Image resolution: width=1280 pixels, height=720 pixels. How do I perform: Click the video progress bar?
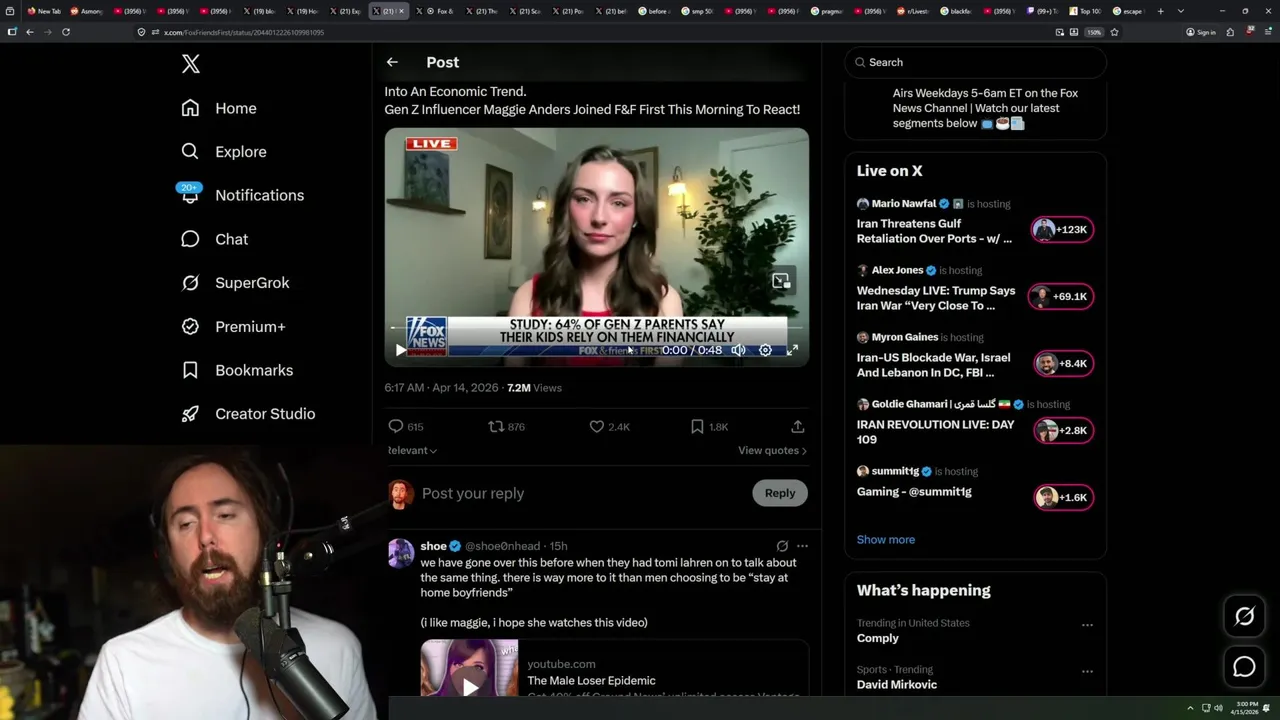tap(597, 328)
